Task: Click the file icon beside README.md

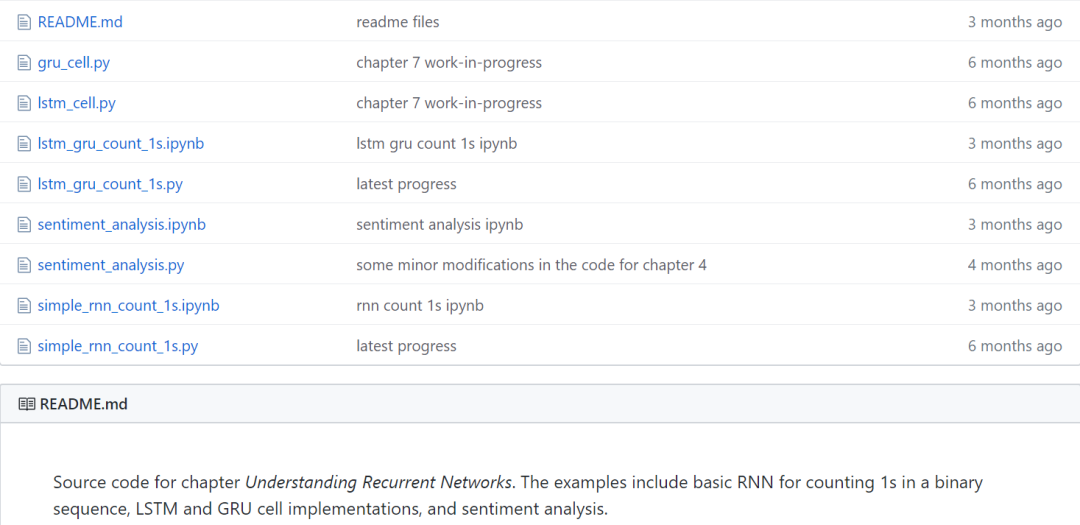Action: (x=24, y=22)
